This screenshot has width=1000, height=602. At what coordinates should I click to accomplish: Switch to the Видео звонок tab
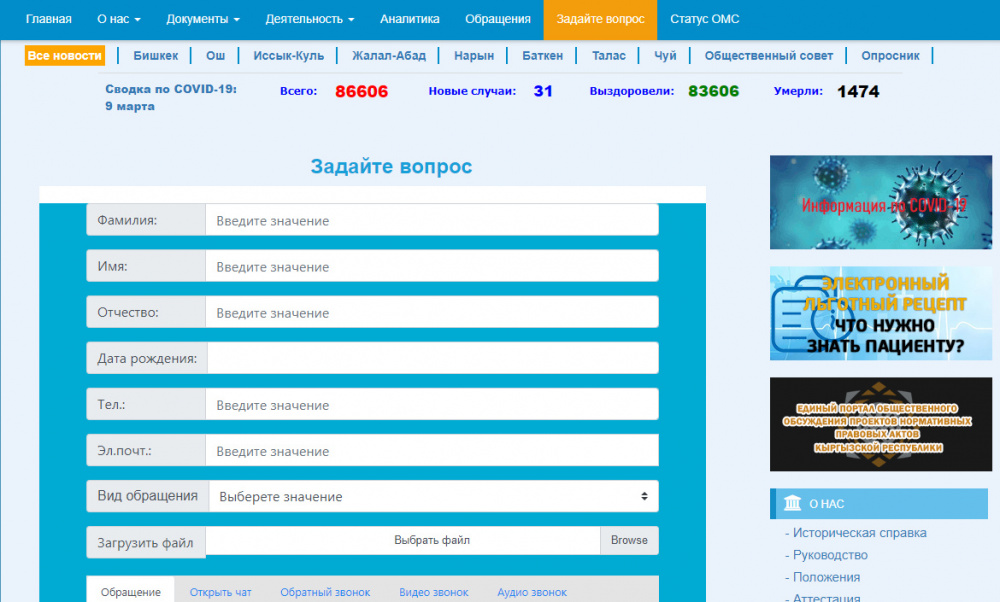pyautogui.click(x=433, y=592)
